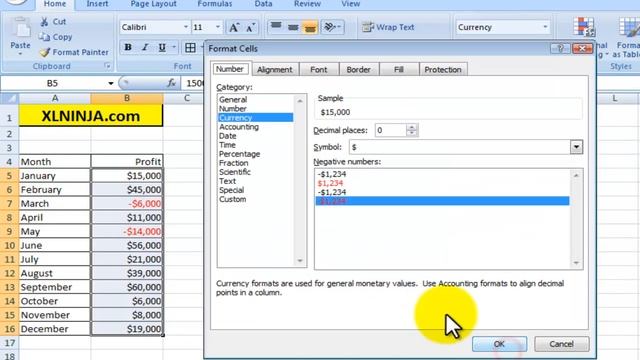Toggle Italic formatting

pos(144,47)
